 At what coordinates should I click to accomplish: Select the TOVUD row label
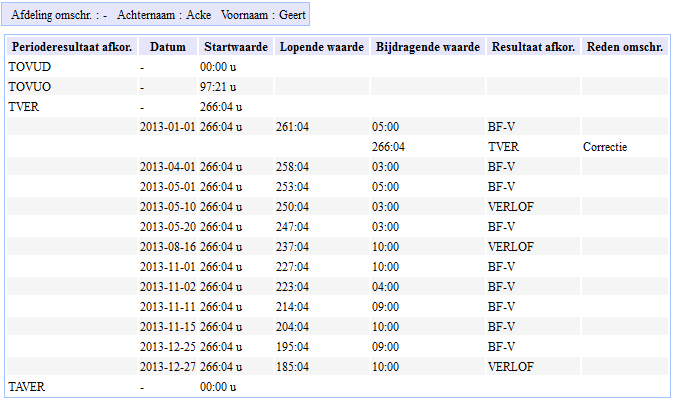[29, 67]
